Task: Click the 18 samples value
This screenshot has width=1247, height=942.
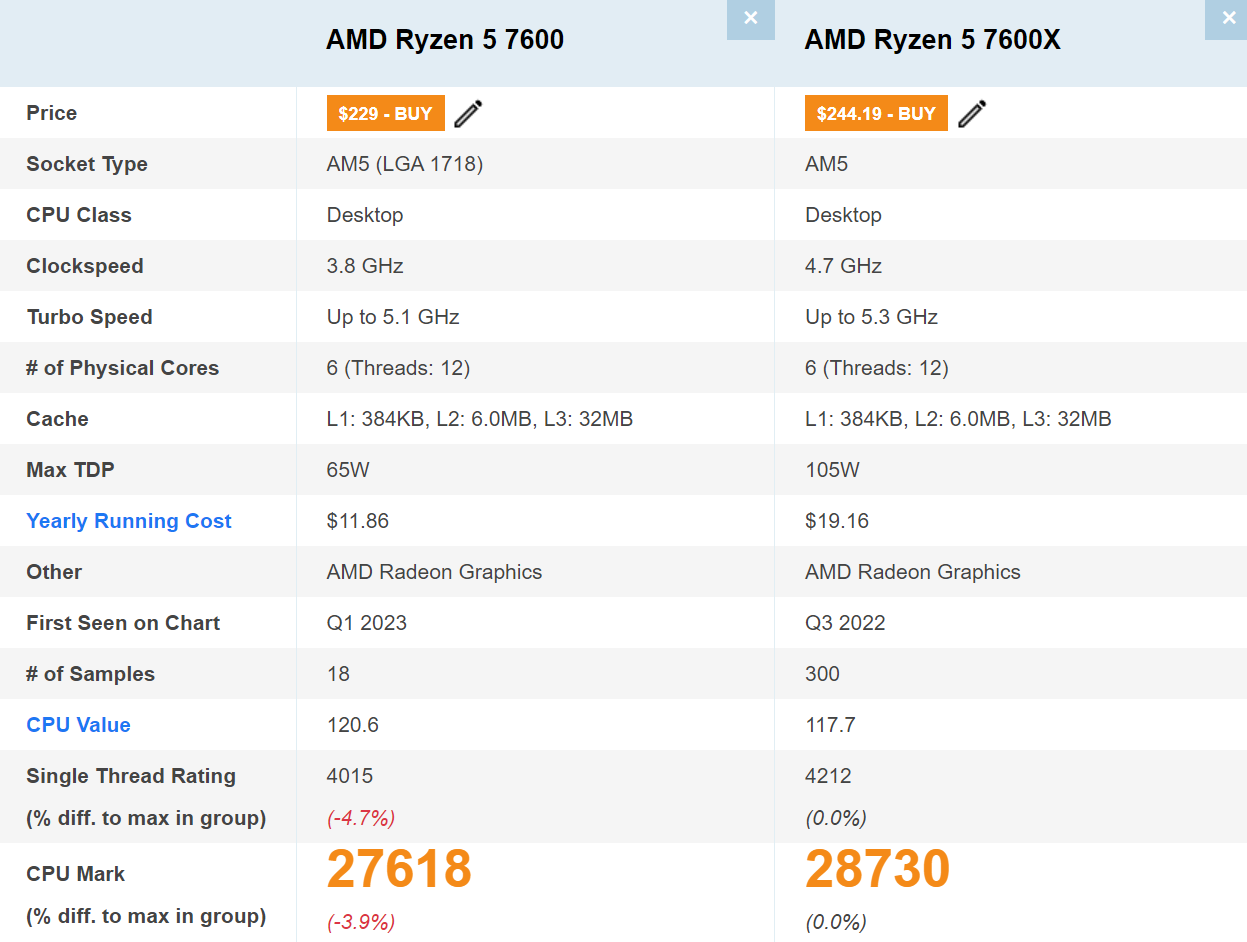Action: pyautogui.click(x=338, y=674)
